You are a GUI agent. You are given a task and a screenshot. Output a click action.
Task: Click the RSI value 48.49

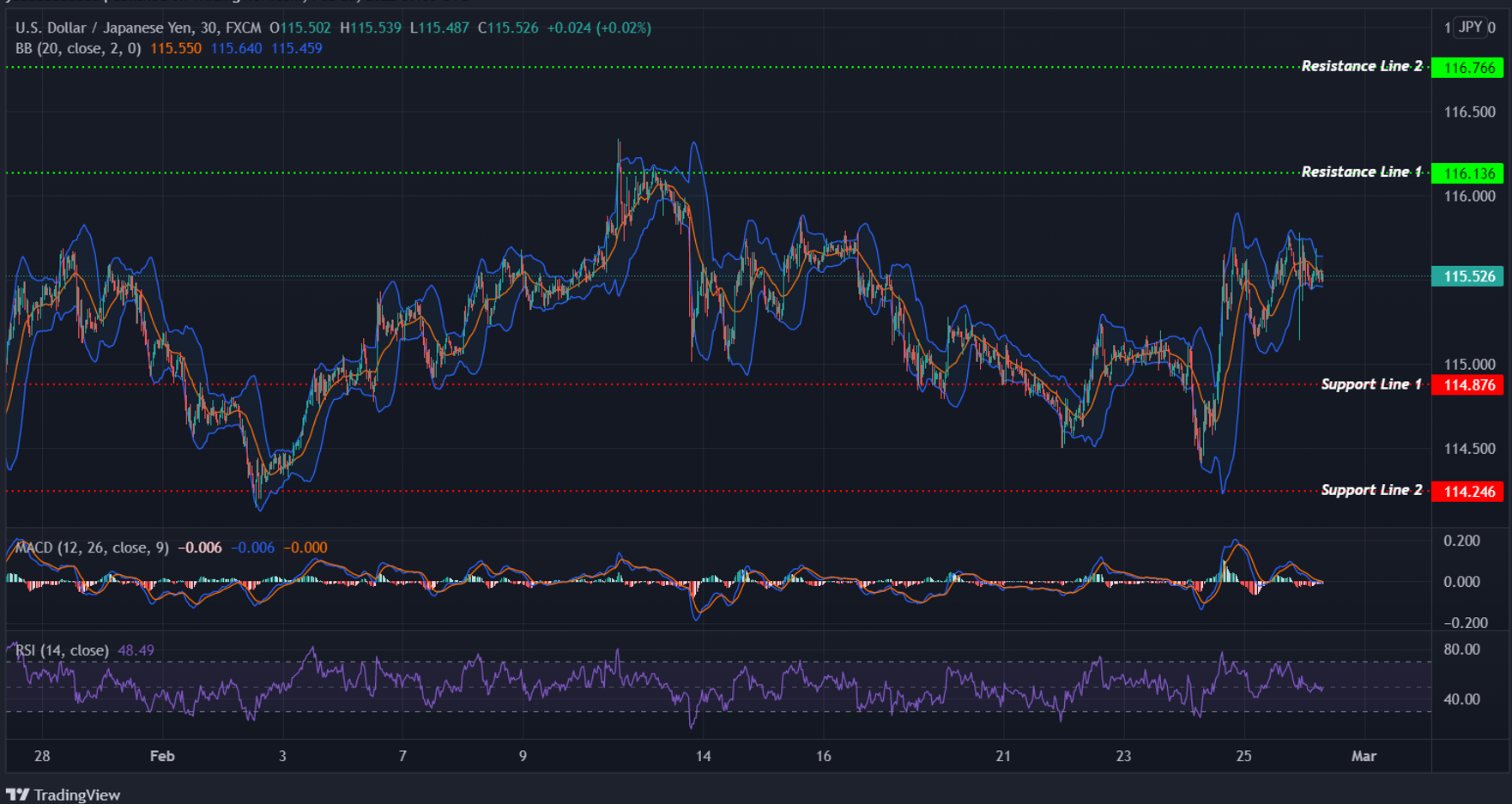[x=137, y=650]
